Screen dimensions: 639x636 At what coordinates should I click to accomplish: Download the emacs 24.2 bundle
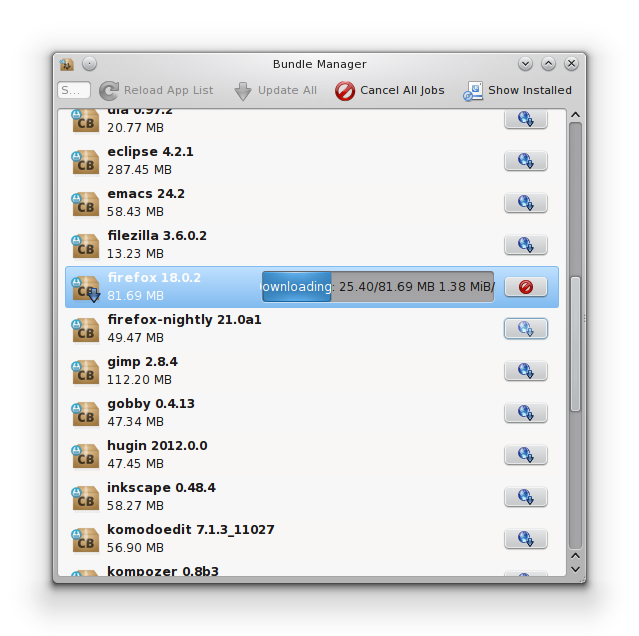pyautogui.click(x=526, y=202)
